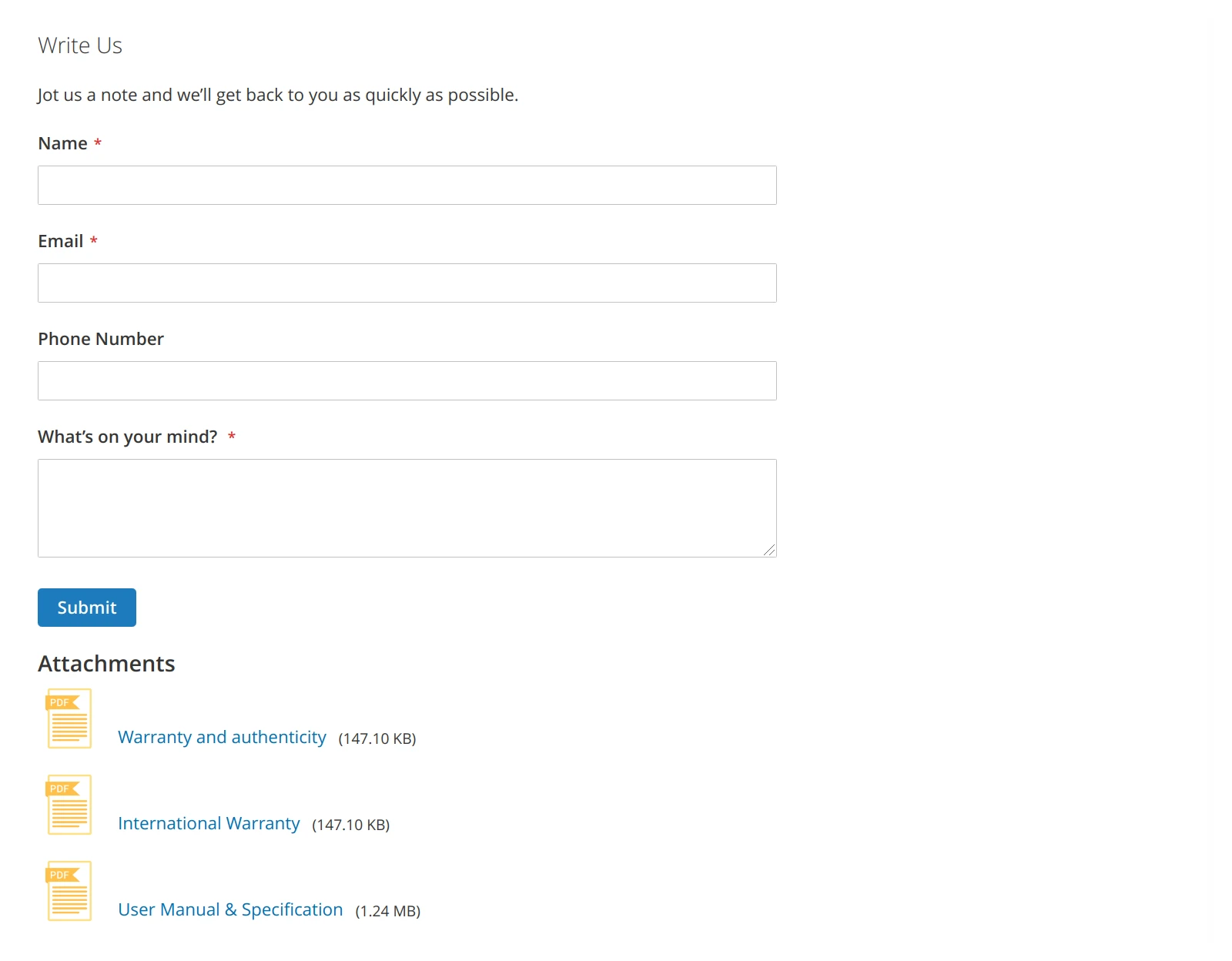Viewport: 1232px width, 961px height.
Task: Click the Write Us heading
Action: [x=80, y=45]
